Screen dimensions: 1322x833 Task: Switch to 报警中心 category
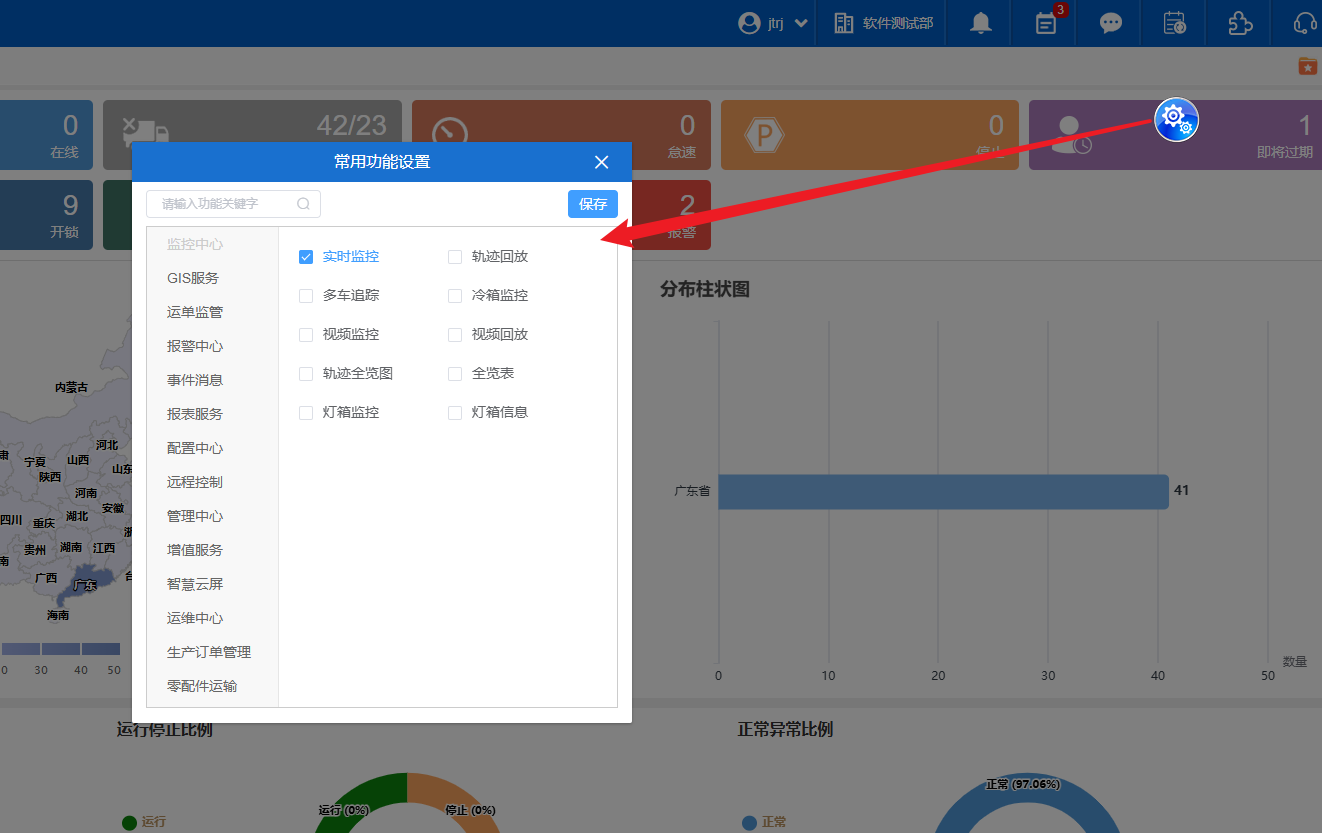pyautogui.click(x=195, y=346)
